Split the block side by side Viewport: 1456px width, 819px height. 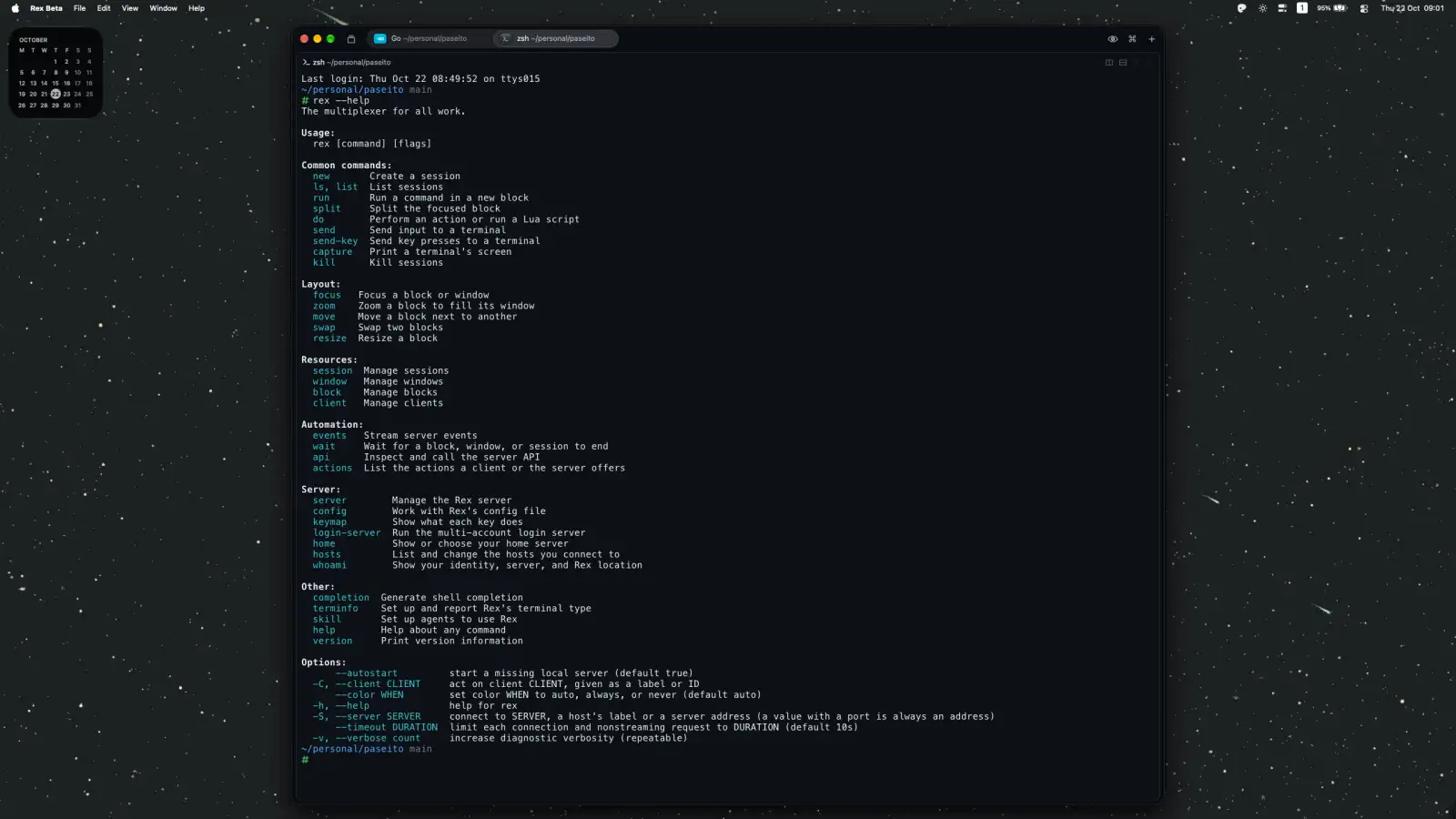point(1109,63)
